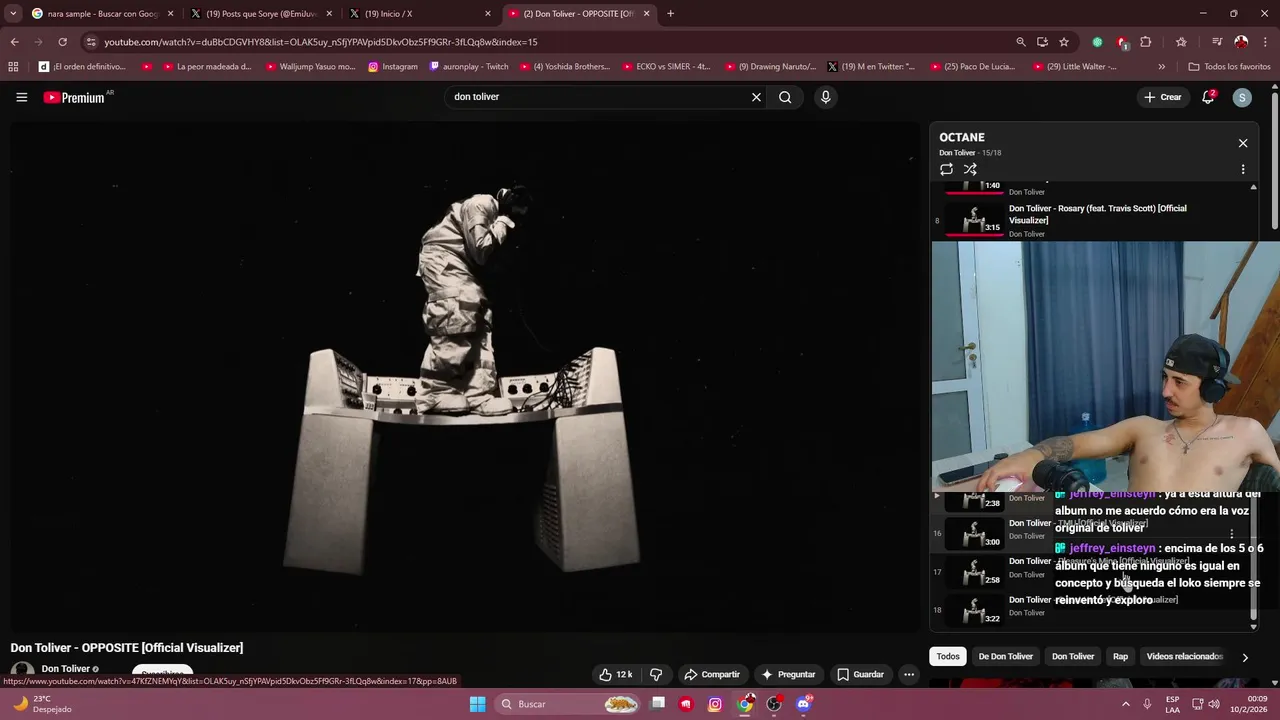
Task: Open 'ECKO vs SIMER' bookmark
Action: click(x=666, y=67)
